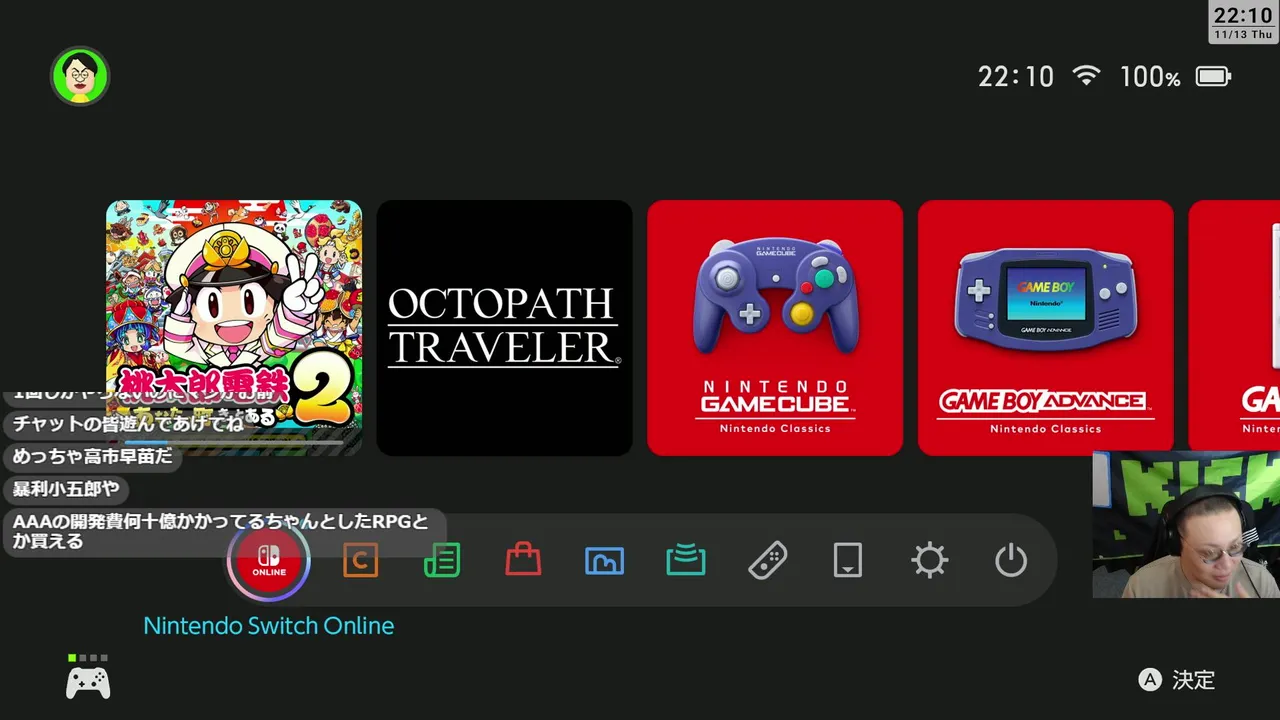
Task: Select the Nintendo Switch Online icon
Action: [x=269, y=561]
